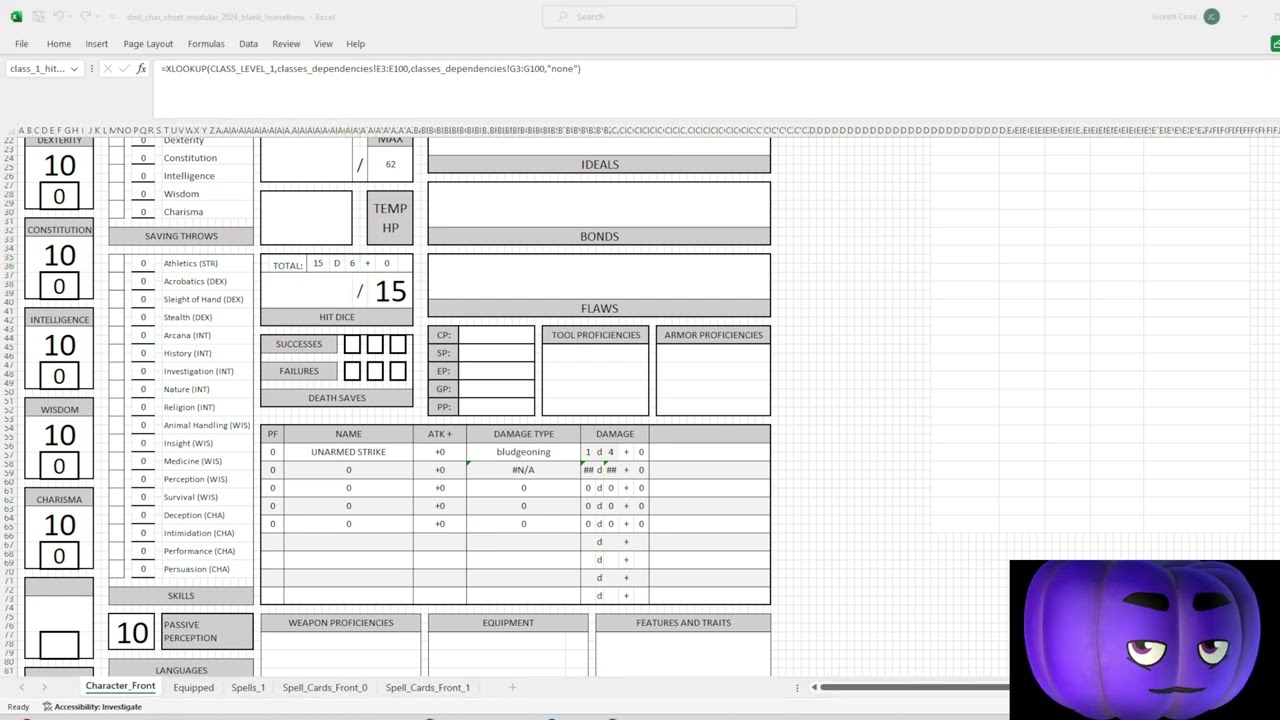Tick the third Failures death save box
The image size is (1280, 720).
click(x=398, y=371)
